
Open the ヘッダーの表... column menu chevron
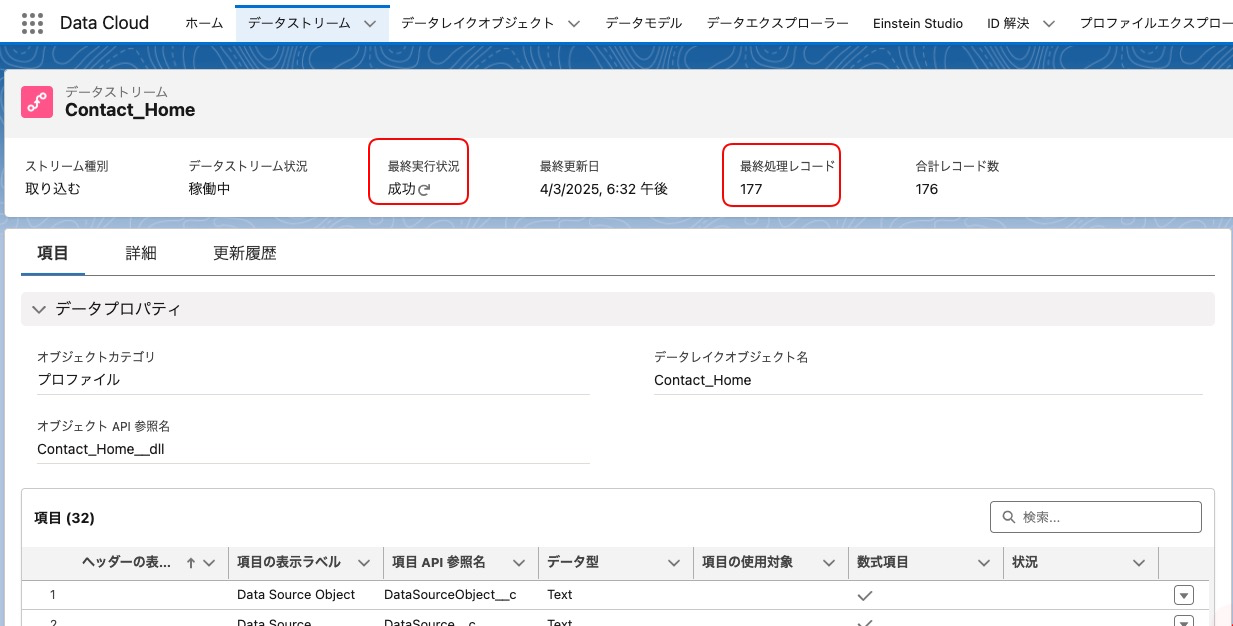(210, 563)
